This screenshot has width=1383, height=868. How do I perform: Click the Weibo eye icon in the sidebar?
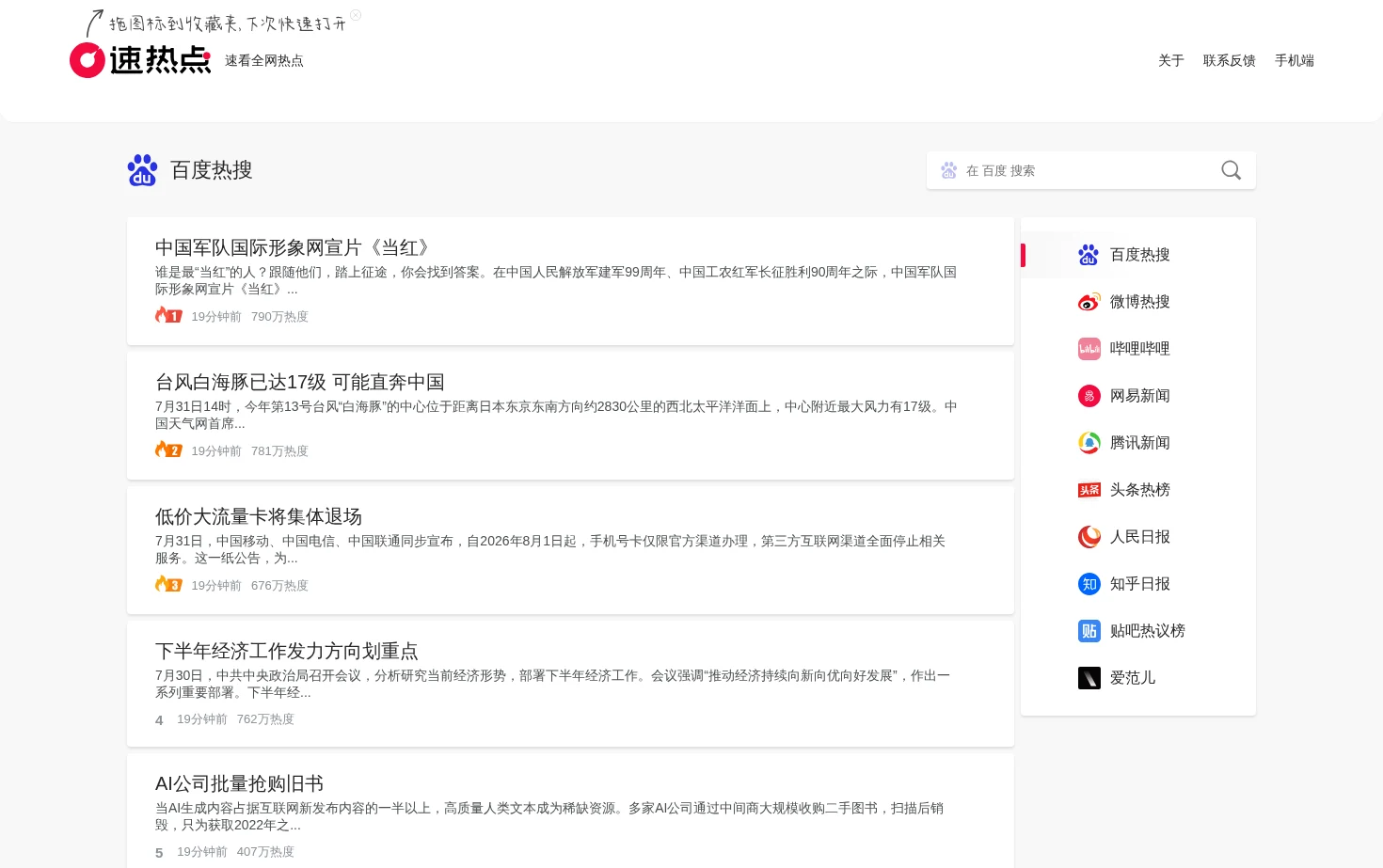click(1089, 302)
